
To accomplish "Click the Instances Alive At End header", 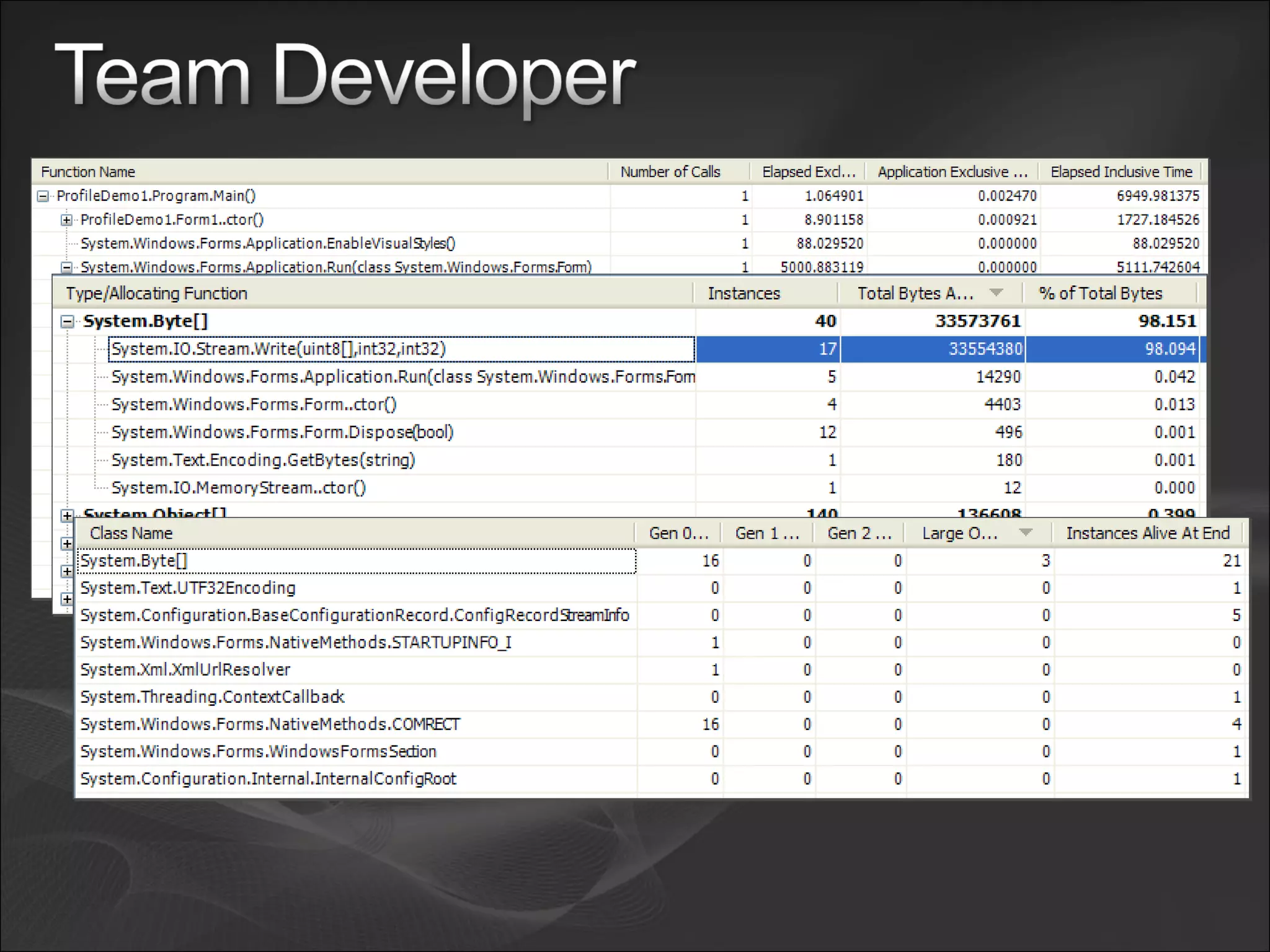I will [x=1148, y=533].
